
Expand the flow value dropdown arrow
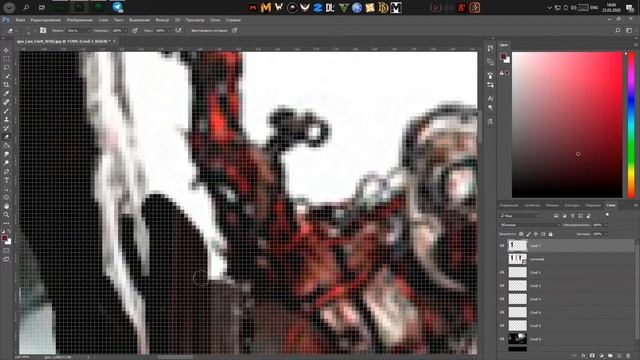(169, 31)
